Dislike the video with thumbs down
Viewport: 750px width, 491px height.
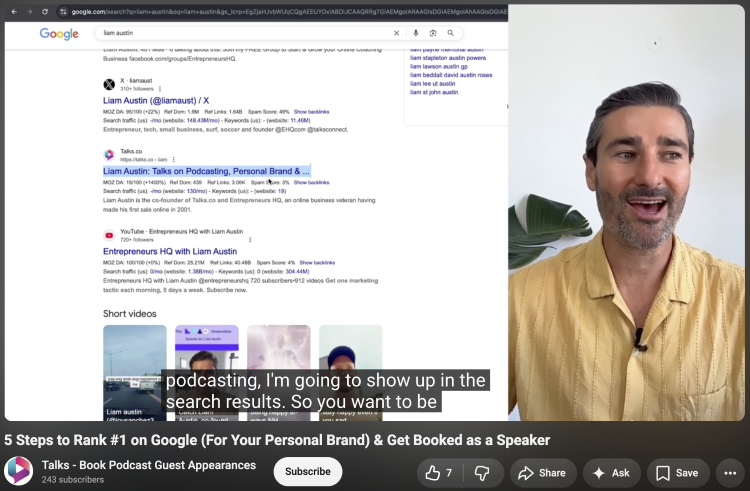tap(482, 473)
